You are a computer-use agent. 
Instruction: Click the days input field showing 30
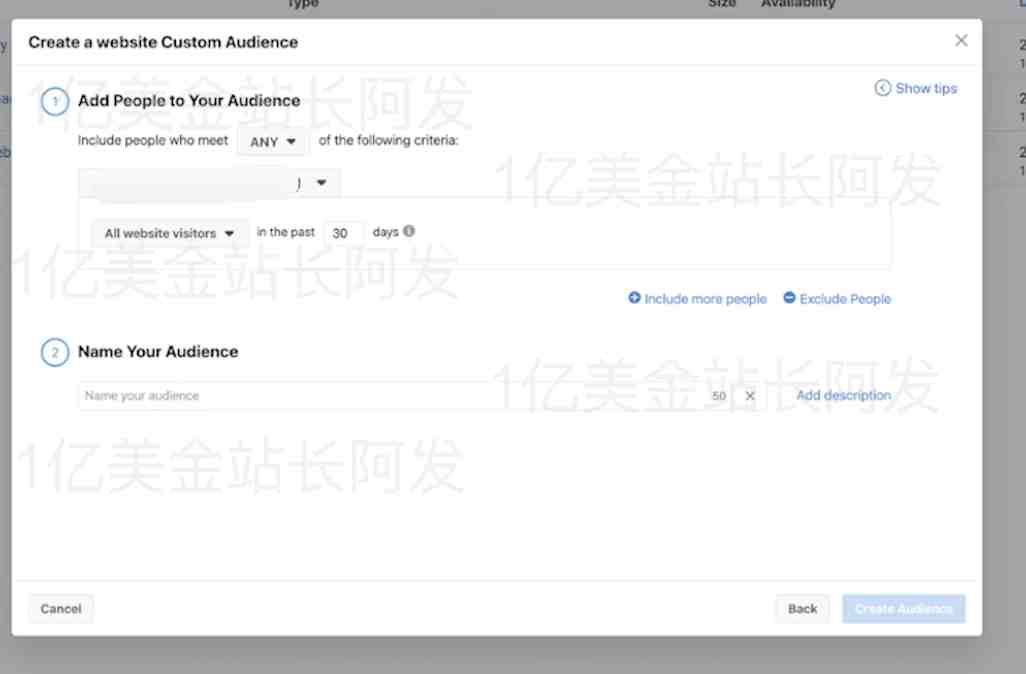[343, 233]
